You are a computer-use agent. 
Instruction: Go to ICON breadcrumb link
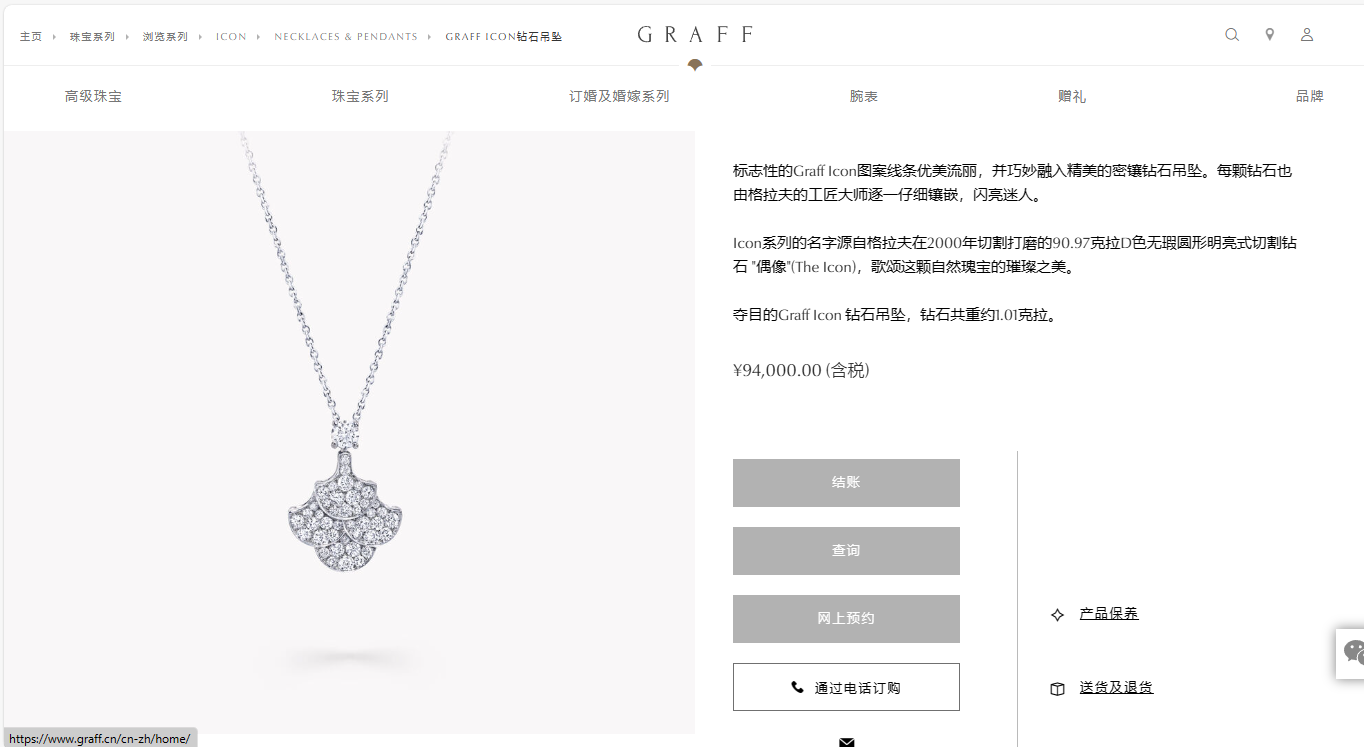tap(231, 37)
